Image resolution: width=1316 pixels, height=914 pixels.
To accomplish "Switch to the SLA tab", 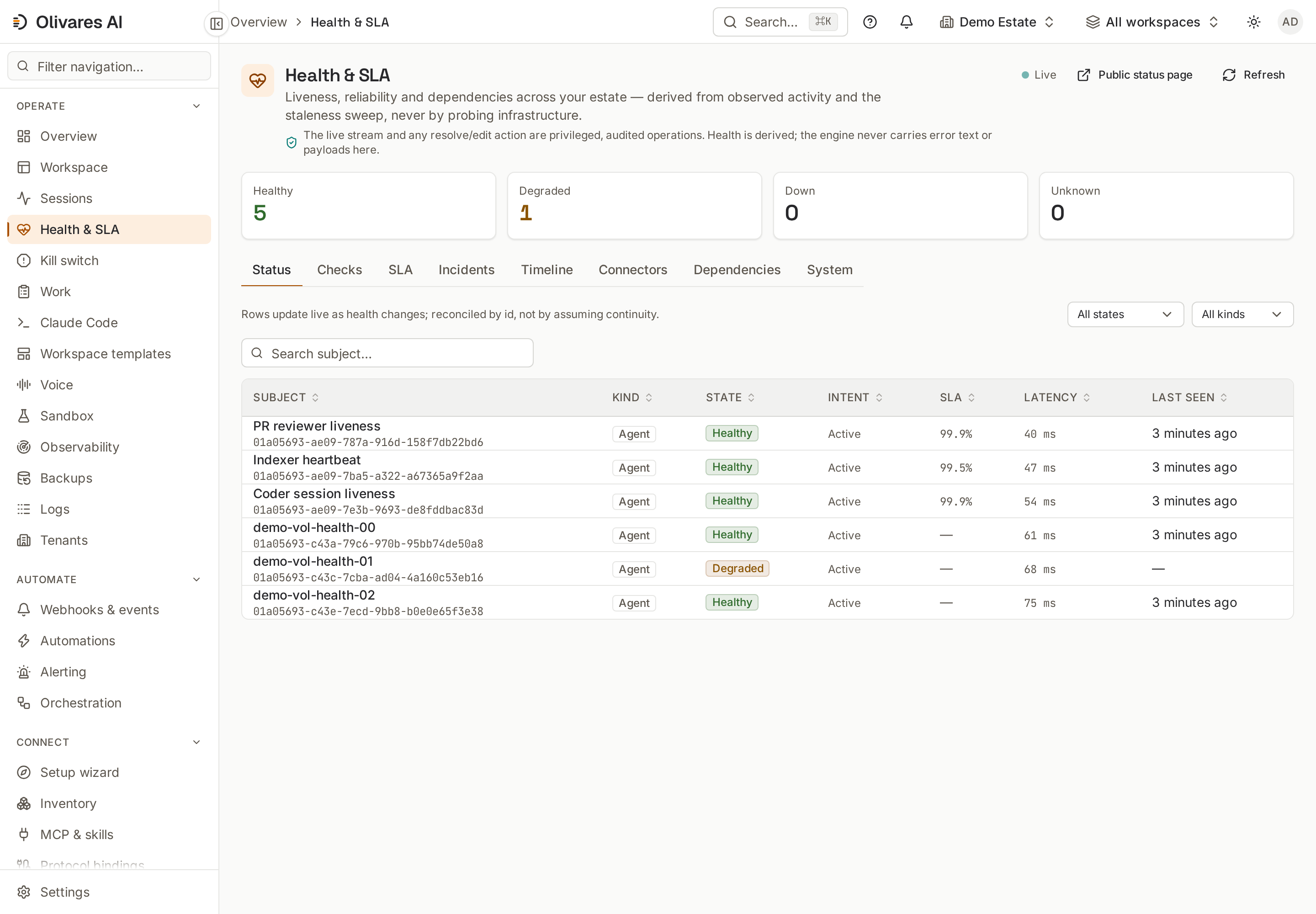I will [x=400, y=270].
